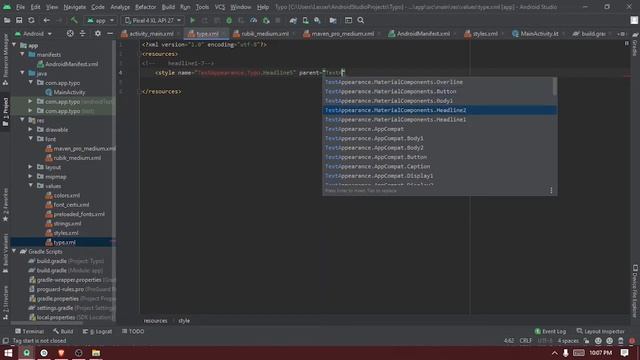Click the Project Structure icon in toolbar
Viewport: 640px width, 360px height.
click(x=333, y=20)
